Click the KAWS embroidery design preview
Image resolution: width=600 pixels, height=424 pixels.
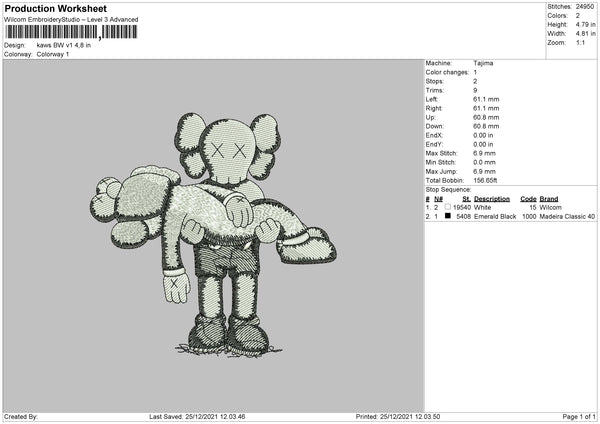(214, 235)
